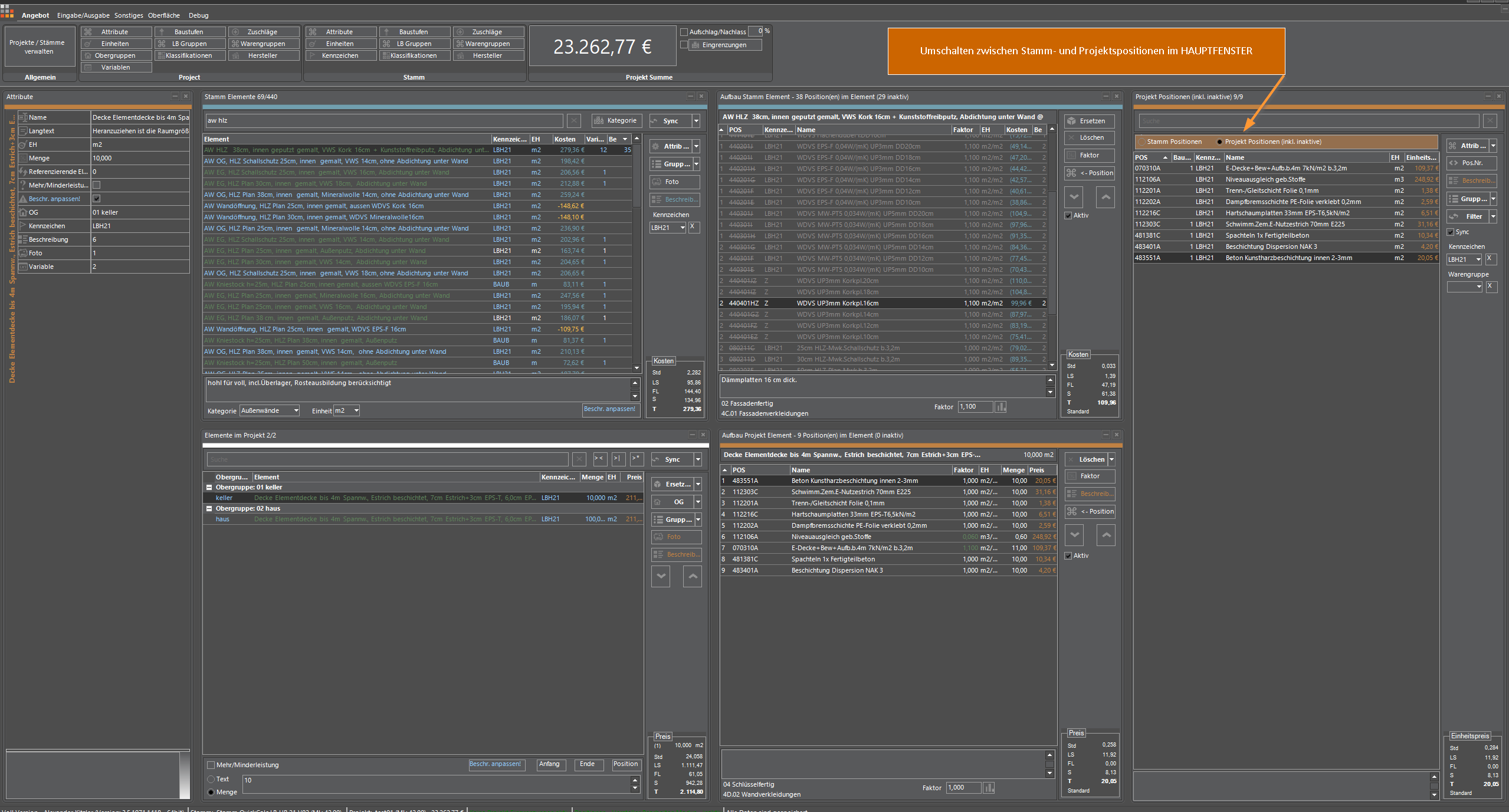This screenshot has height=812, width=1509.
Task: Click Projekte / Stämme verwalten button
Action: [39, 47]
